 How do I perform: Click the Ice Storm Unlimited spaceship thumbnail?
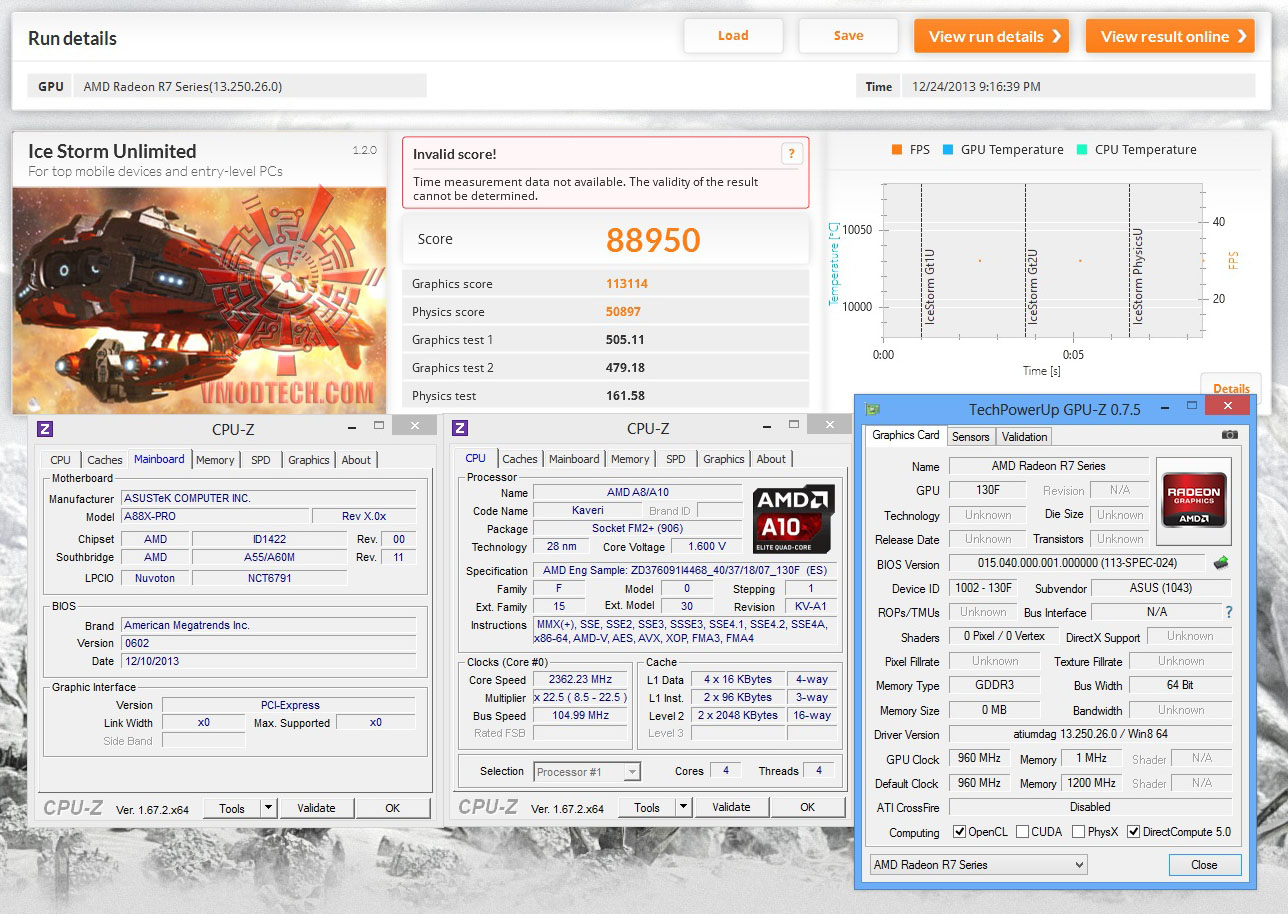198,299
